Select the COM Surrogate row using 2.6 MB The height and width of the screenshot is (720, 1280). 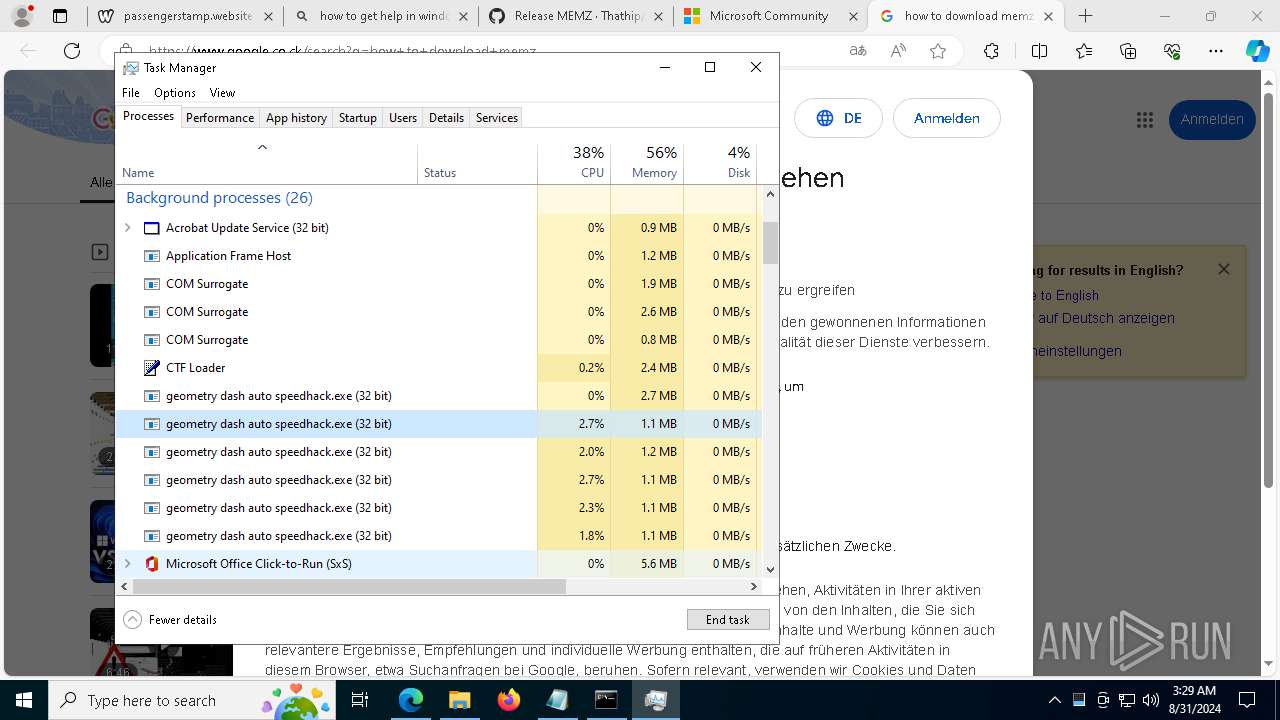(438, 312)
